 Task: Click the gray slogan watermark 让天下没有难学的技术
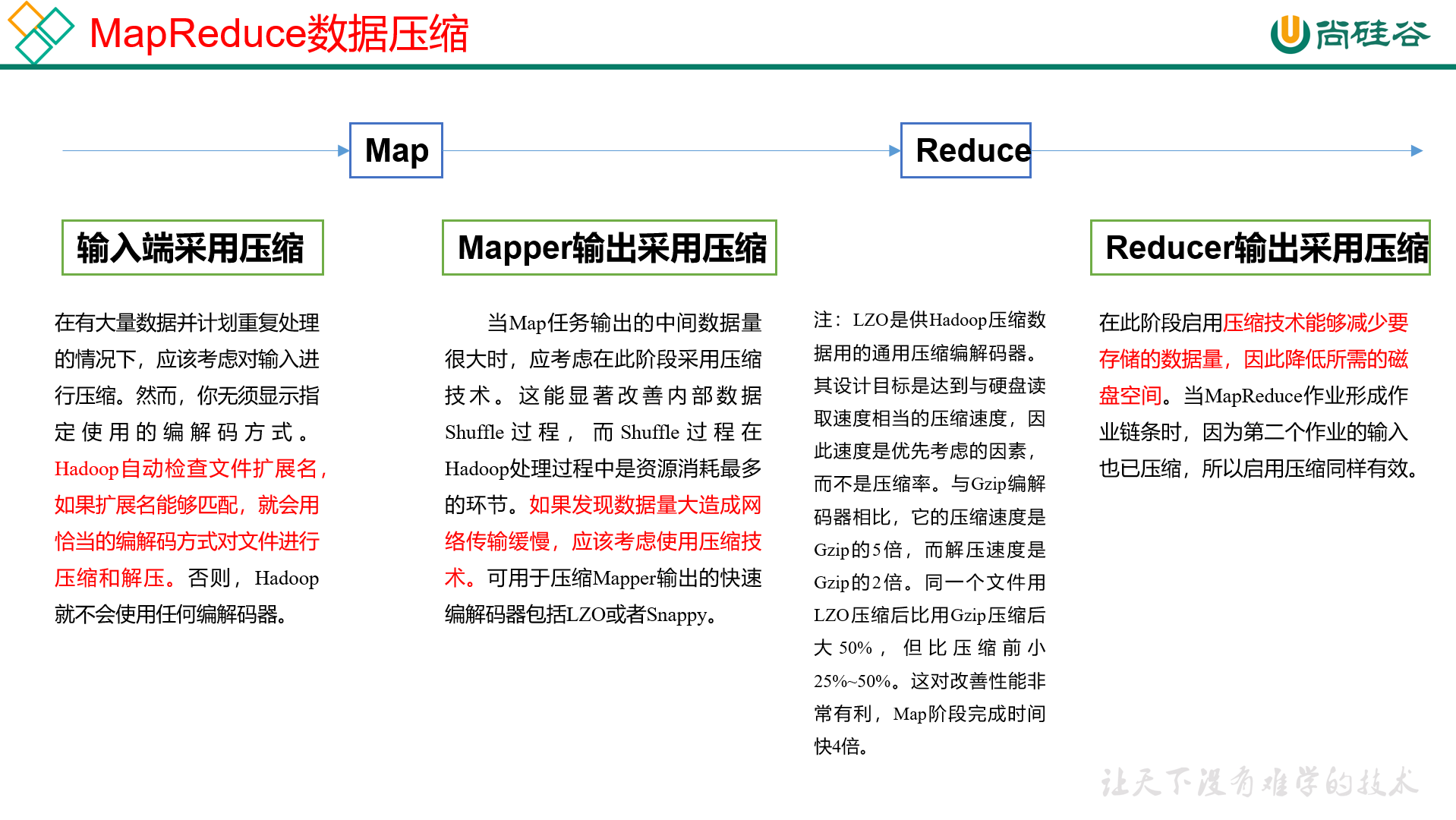pyautogui.click(x=1259, y=782)
